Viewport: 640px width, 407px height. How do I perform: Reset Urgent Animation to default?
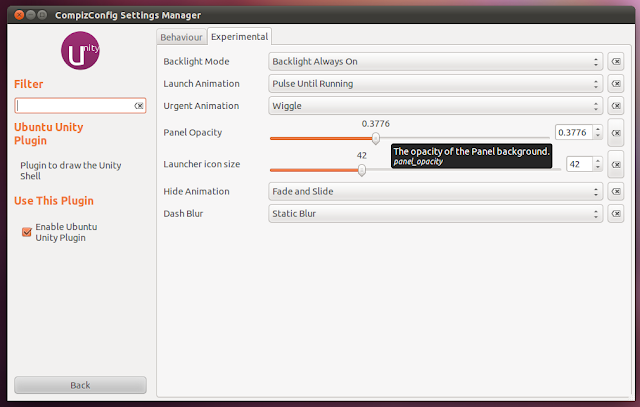click(x=616, y=106)
